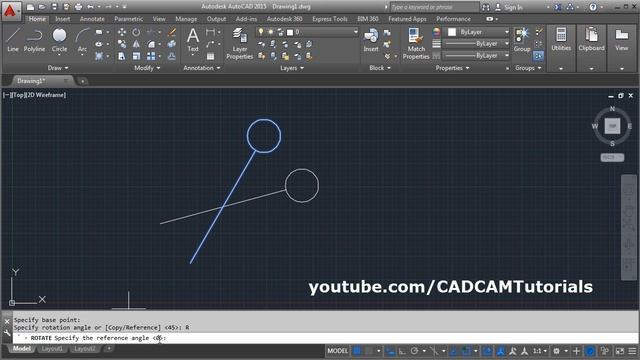The width and height of the screenshot is (640, 360).
Task: Toggle group selection on/off button
Action: click(538, 56)
